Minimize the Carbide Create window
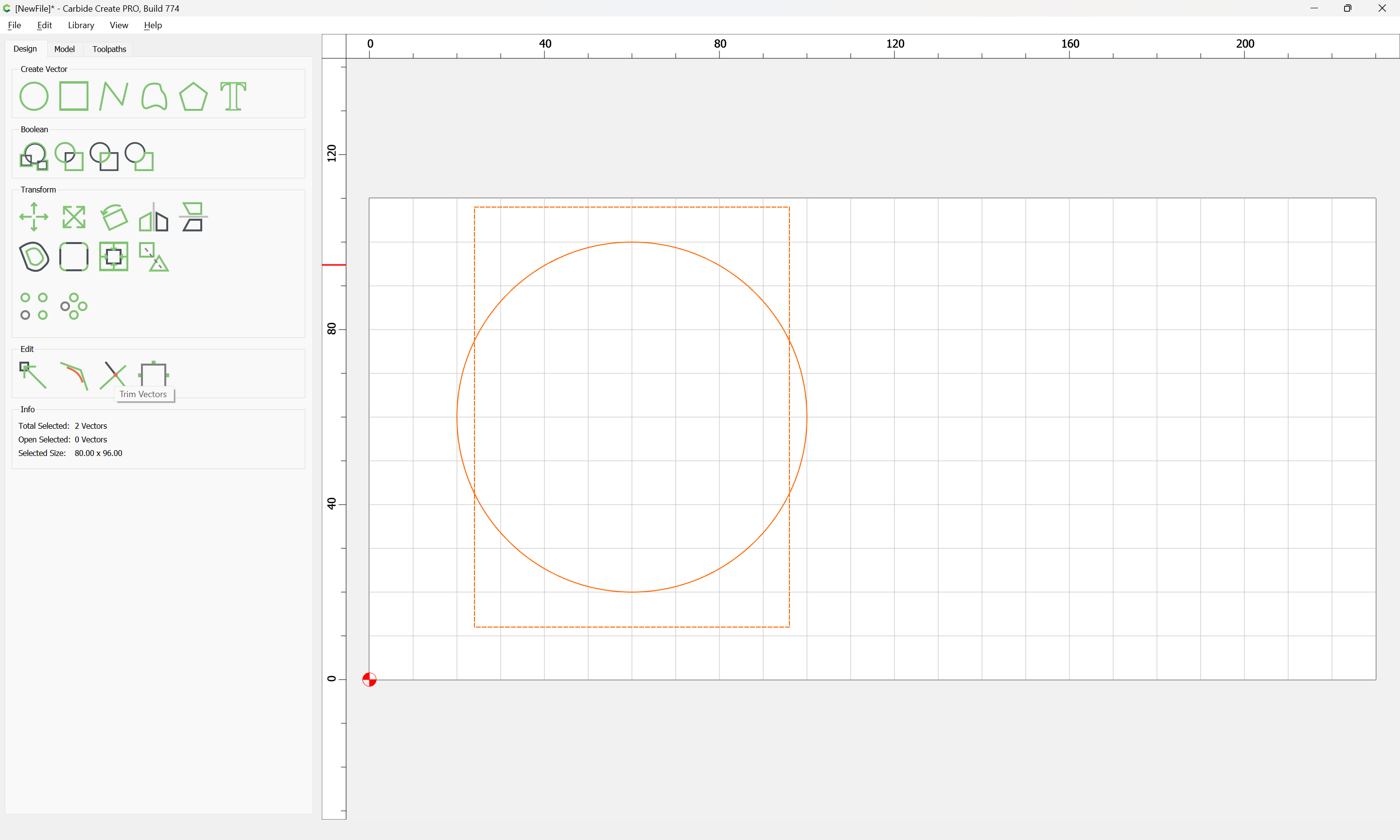 point(1314,8)
